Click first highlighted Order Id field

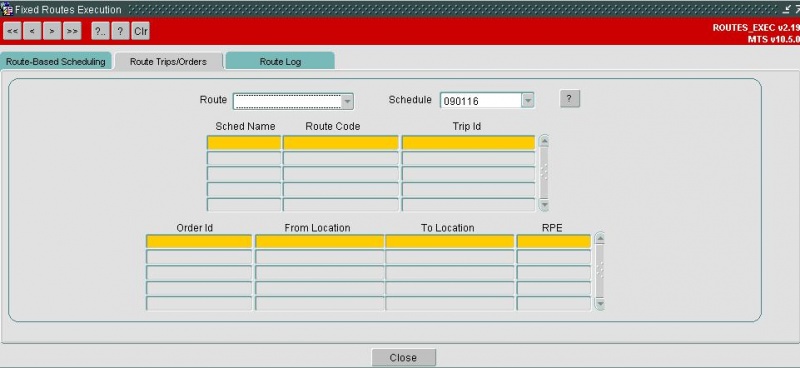[x=199, y=241]
